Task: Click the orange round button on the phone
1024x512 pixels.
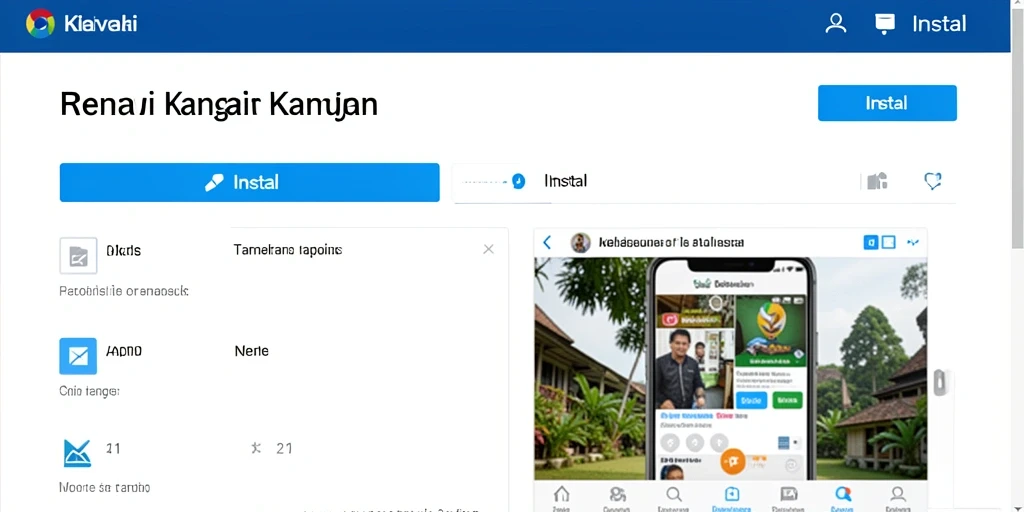Action: click(733, 462)
